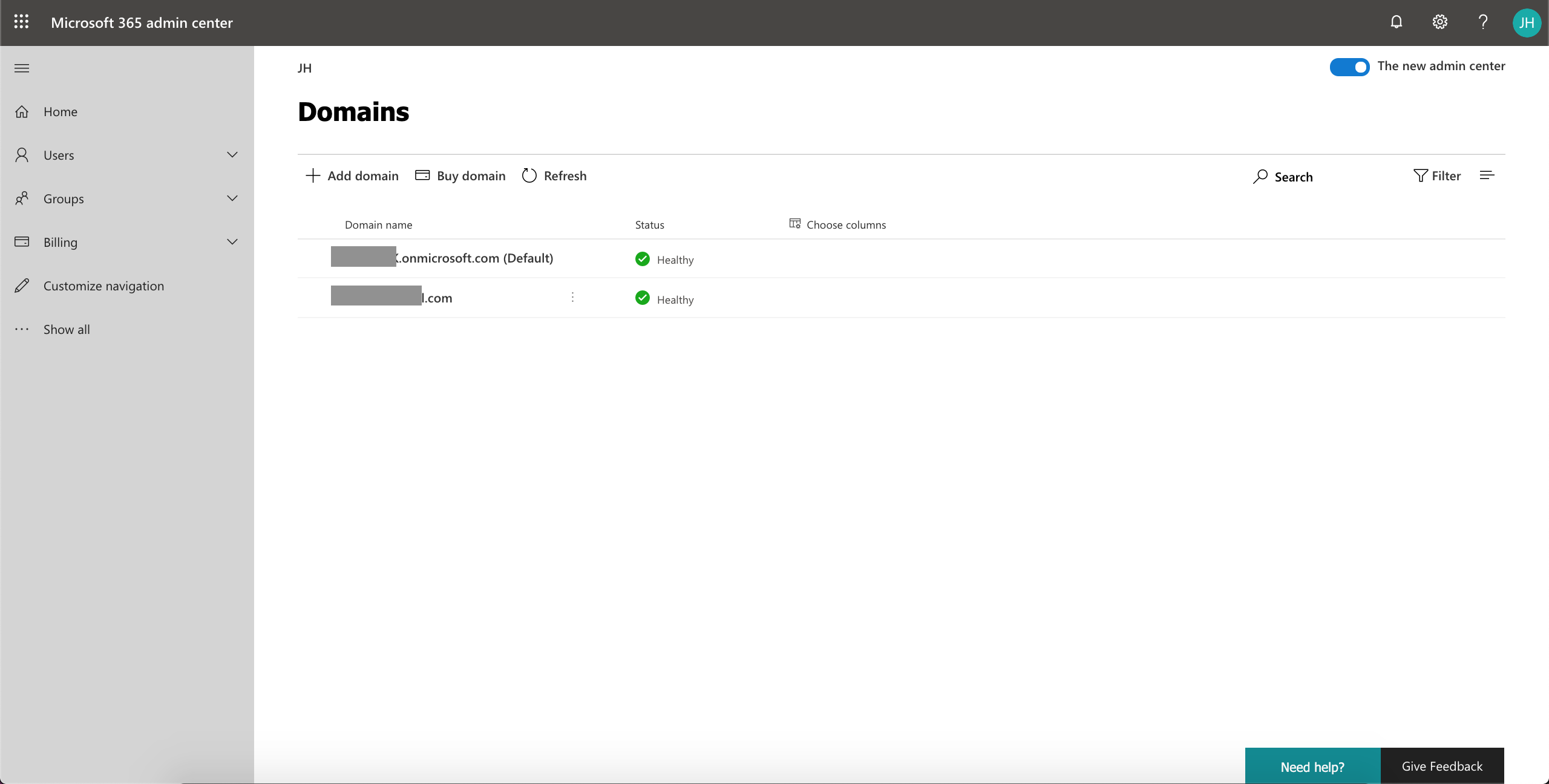Open Choose columns options

tap(837, 224)
